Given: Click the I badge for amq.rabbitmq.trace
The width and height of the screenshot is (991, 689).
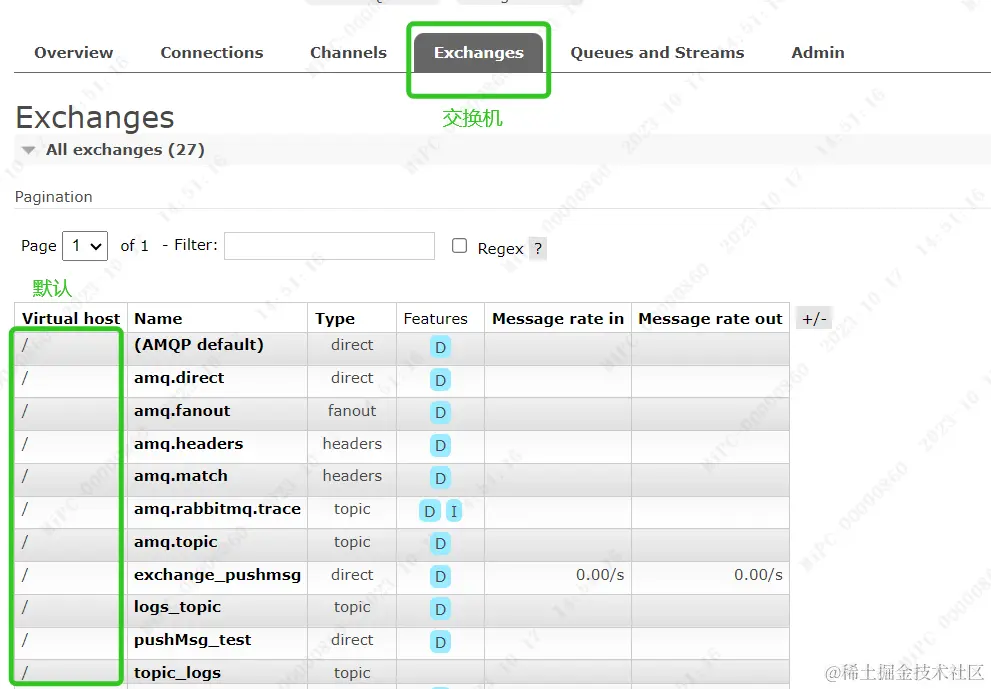Looking at the screenshot, I should pyautogui.click(x=454, y=511).
